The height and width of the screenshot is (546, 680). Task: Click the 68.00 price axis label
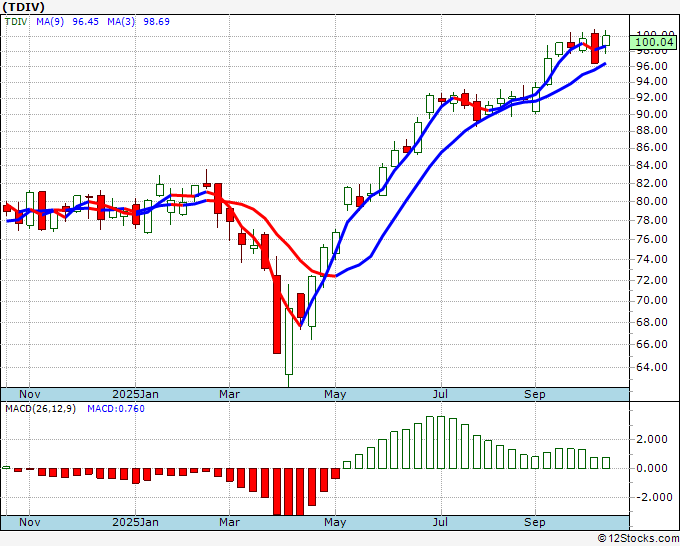tap(652, 322)
